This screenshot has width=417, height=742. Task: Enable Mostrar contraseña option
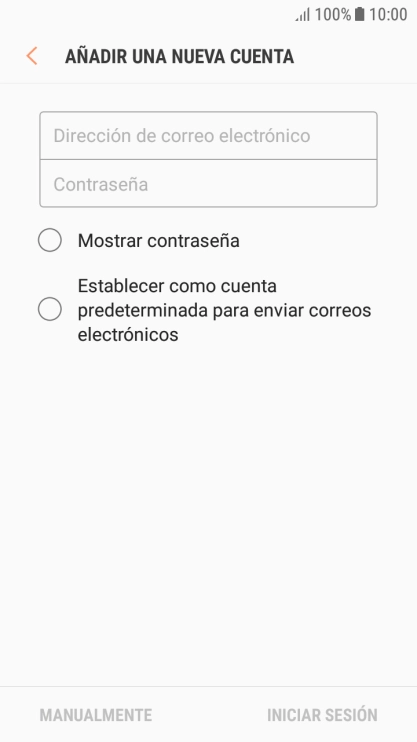tap(50, 240)
